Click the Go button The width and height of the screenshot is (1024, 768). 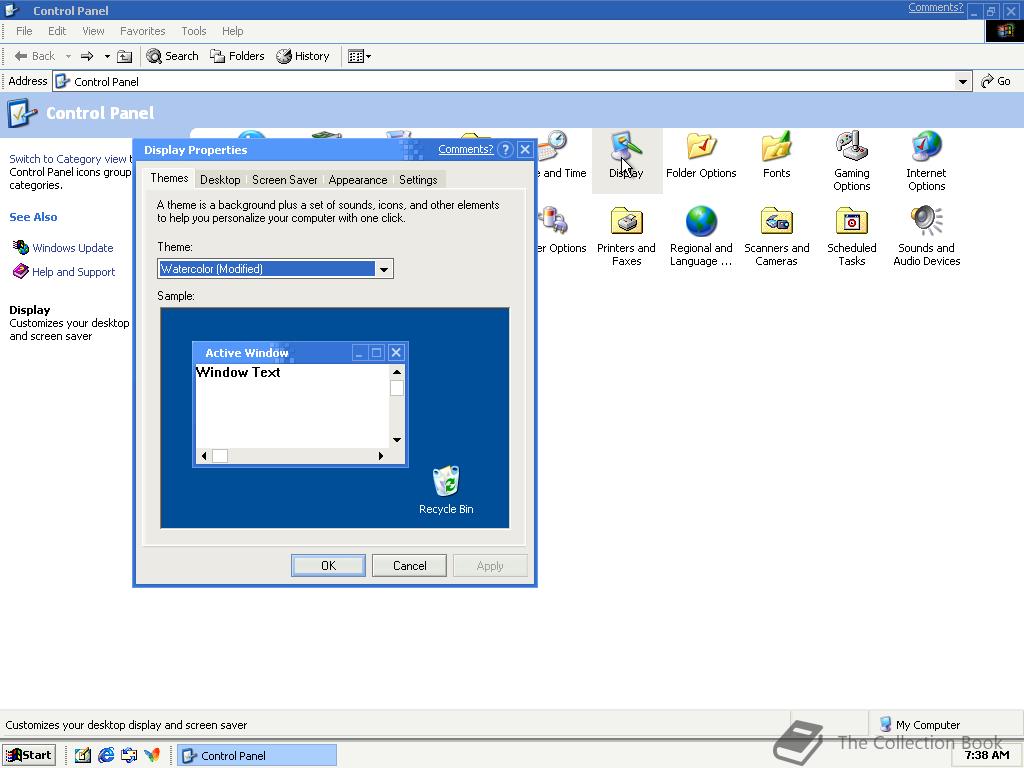(995, 81)
